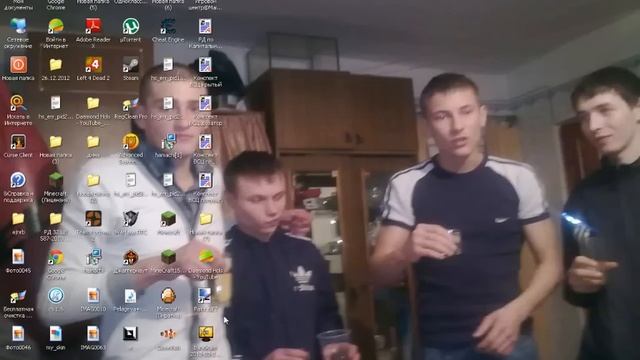The width and height of the screenshot is (640, 360).
Task: Launch Left 4 Dead 2 shortcut
Action: (93, 64)
